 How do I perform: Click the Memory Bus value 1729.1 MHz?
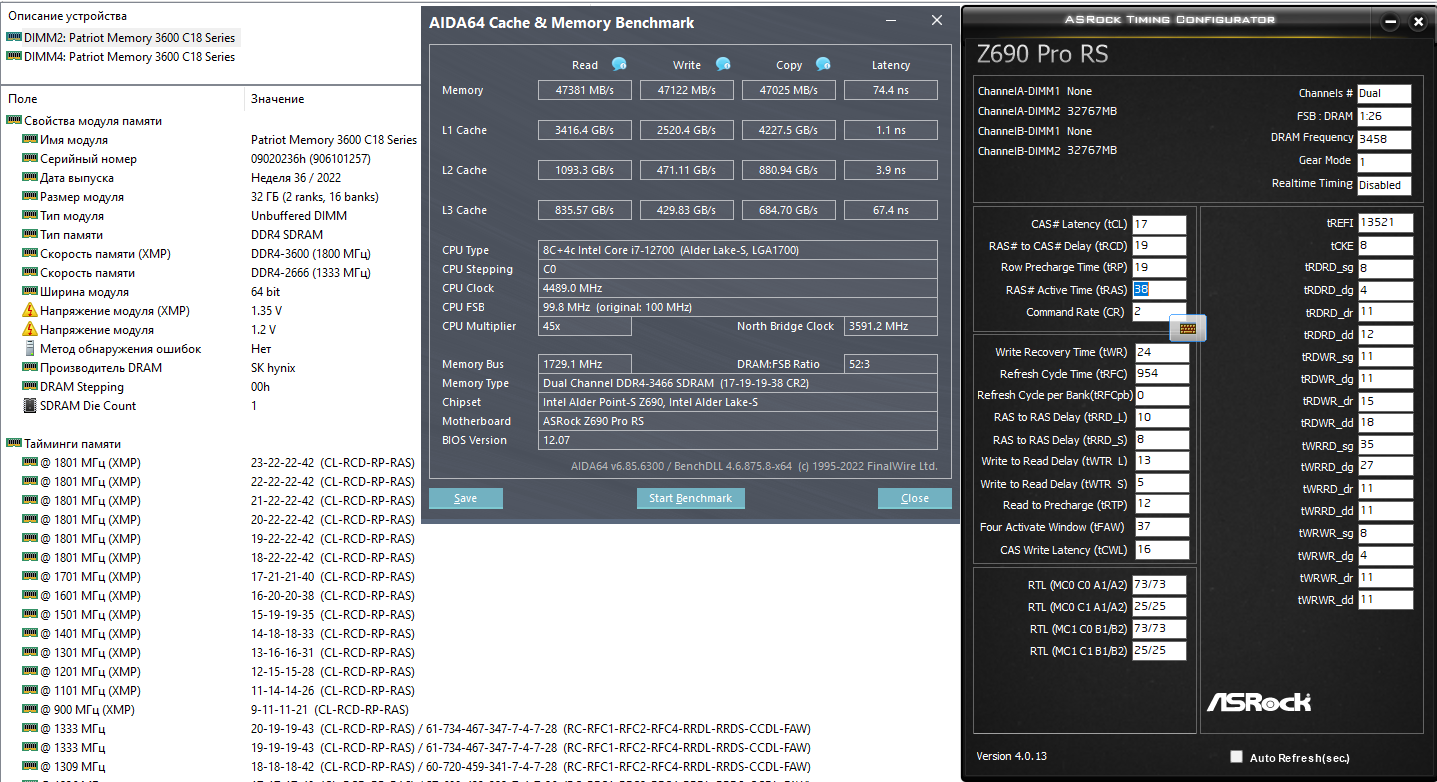click(584, 364)
